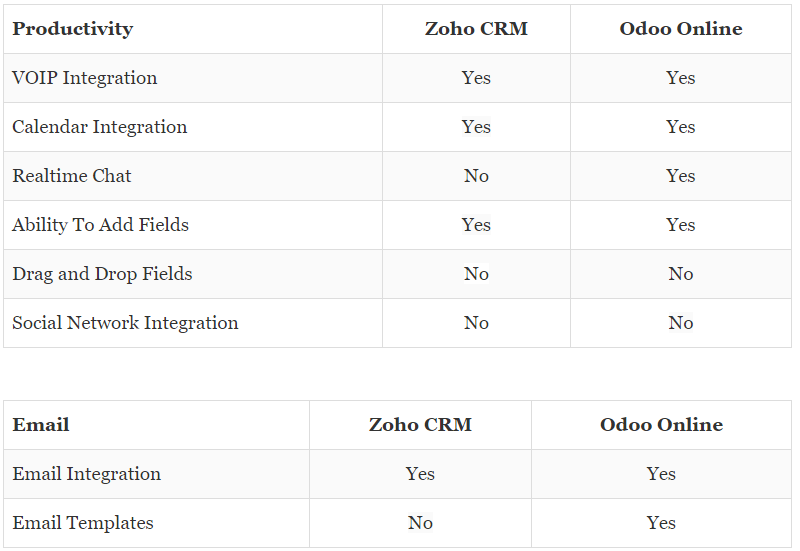Click the Calendar Integration row label
The image size is (800, 551).
(99, 127)
